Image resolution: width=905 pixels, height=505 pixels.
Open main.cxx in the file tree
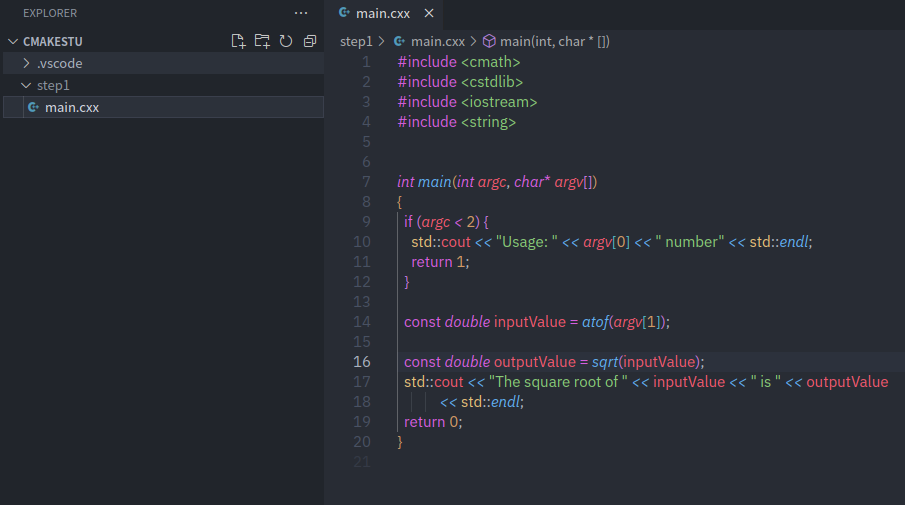click(x=72, y=107)
